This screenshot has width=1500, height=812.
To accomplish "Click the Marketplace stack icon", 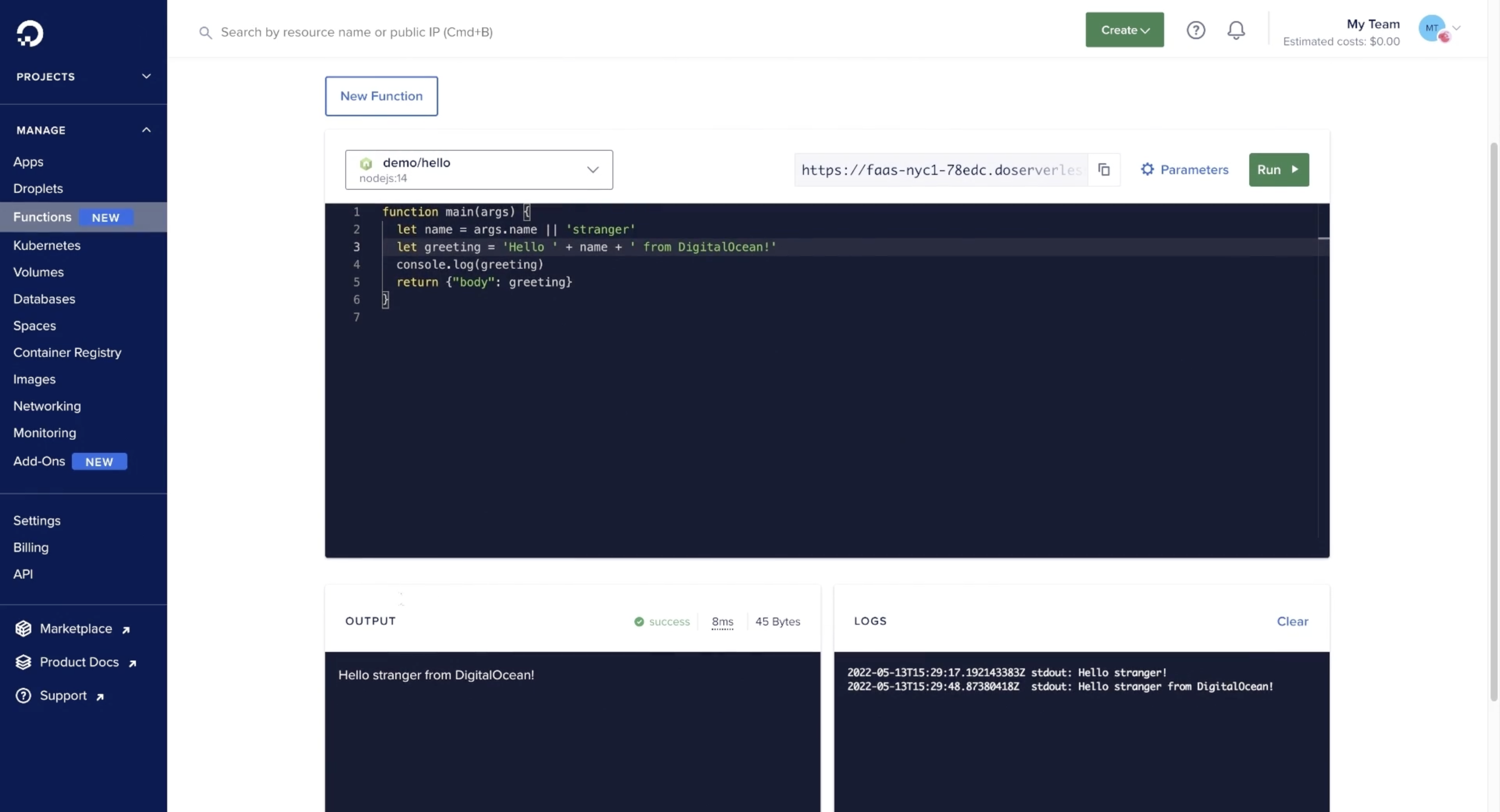I will [x=23, y=629].
